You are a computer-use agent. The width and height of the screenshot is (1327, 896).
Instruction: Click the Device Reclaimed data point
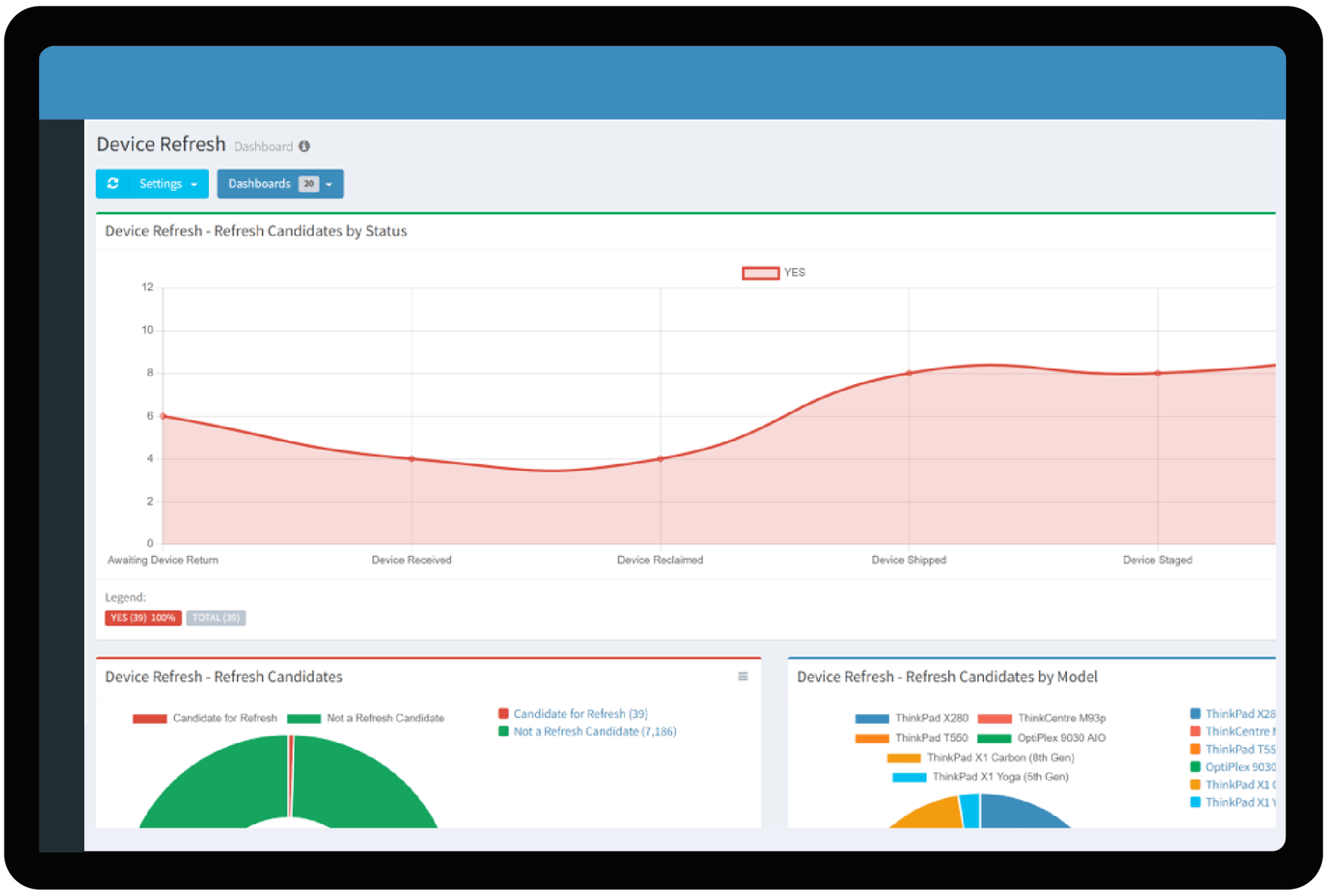pyautogui.click(x=661, y=459)
